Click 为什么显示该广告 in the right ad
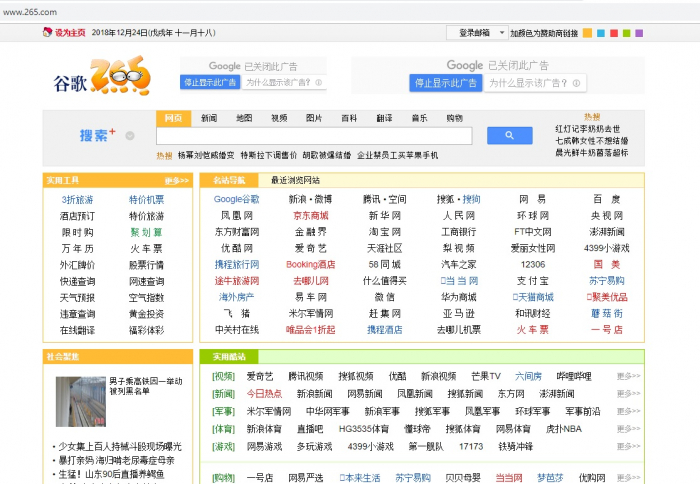Screen dimensions: 700x484 pos(534,83)
